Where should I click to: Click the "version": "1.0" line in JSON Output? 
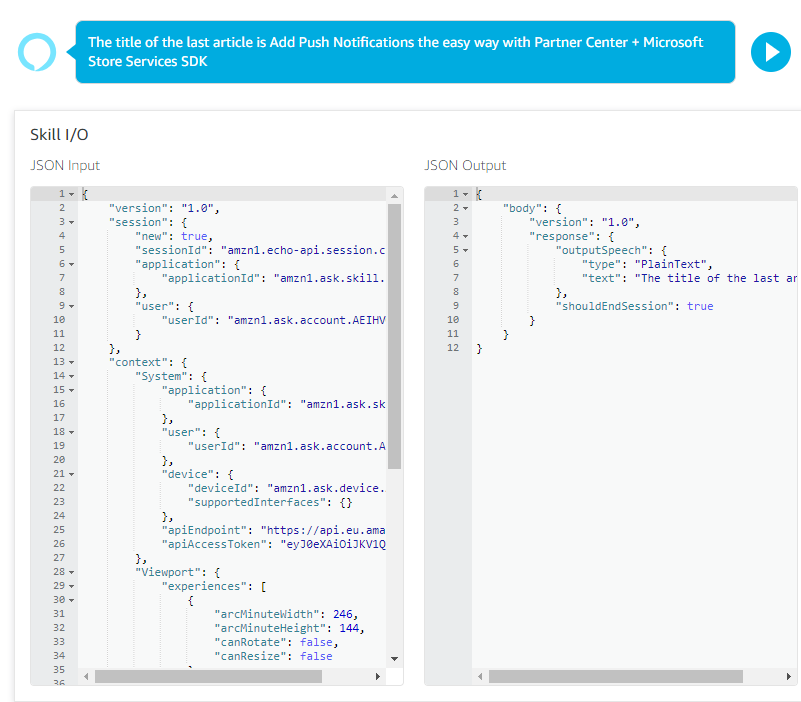coord(584,222)
